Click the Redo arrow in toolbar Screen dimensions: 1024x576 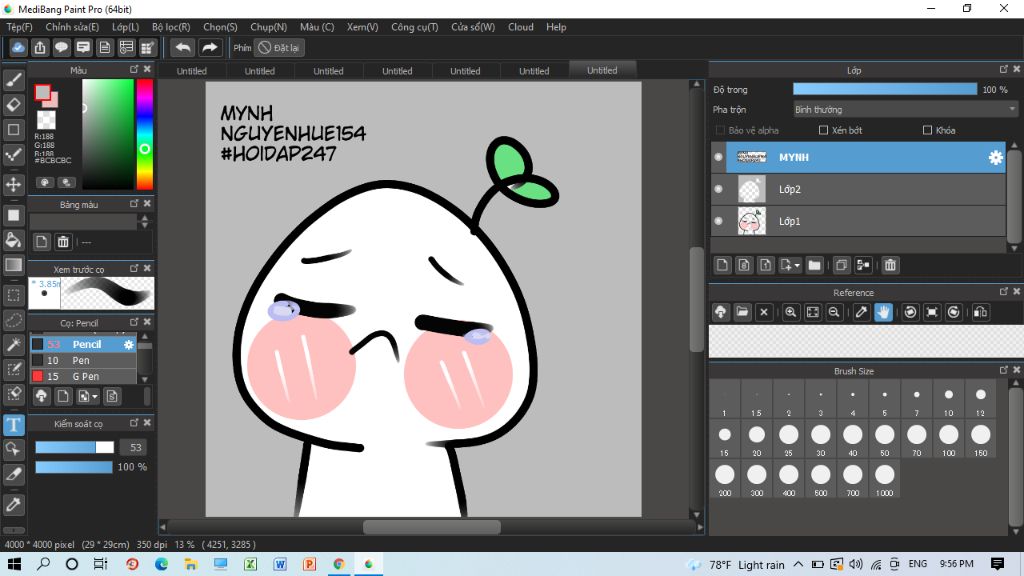point(210,48)
